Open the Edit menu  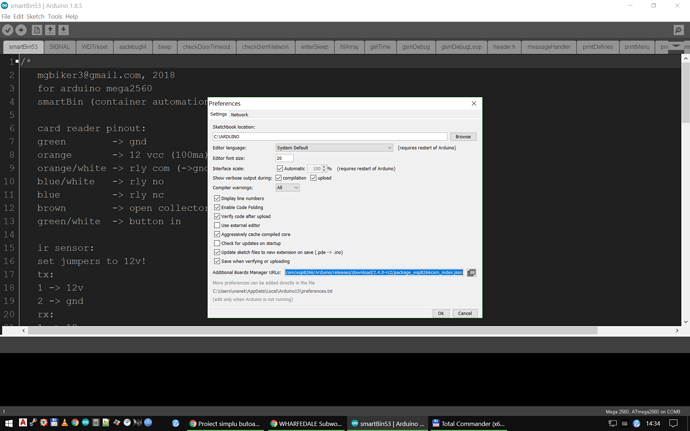[18, 16]
